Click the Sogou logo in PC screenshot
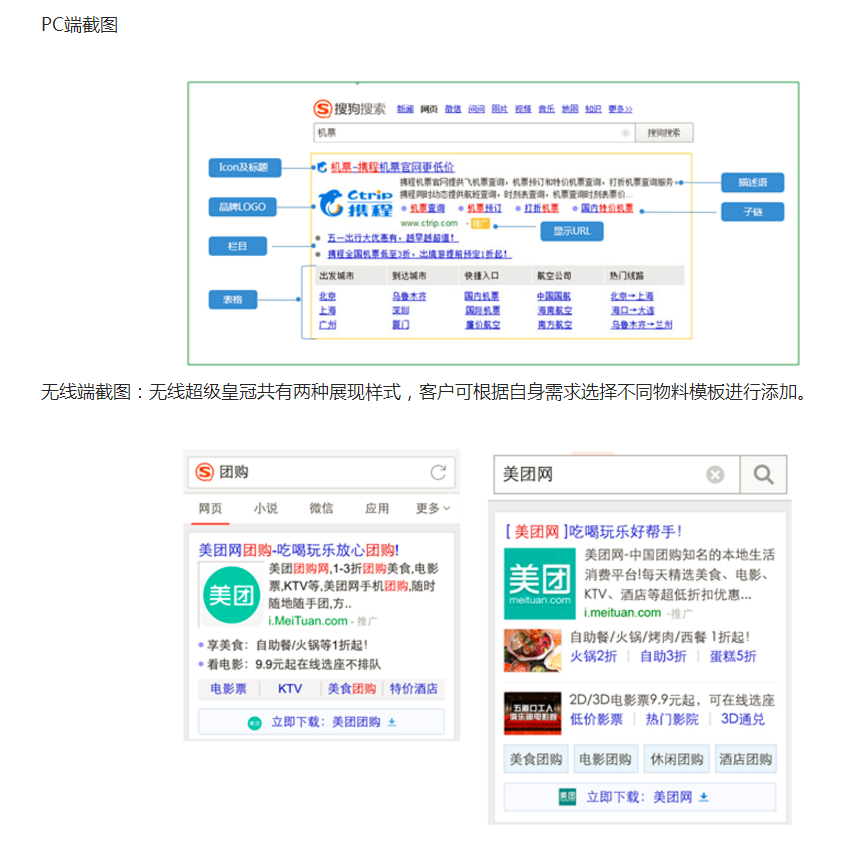The height and width of the screenshot is (855, 861). tap(349, 108)
